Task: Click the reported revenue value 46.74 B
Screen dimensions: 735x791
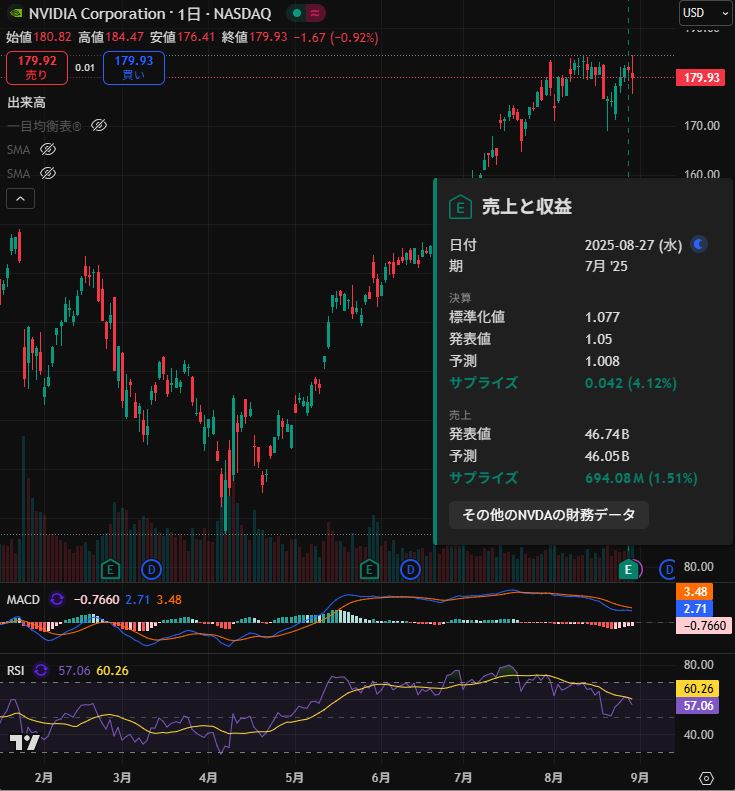Action: coord(607,434)
